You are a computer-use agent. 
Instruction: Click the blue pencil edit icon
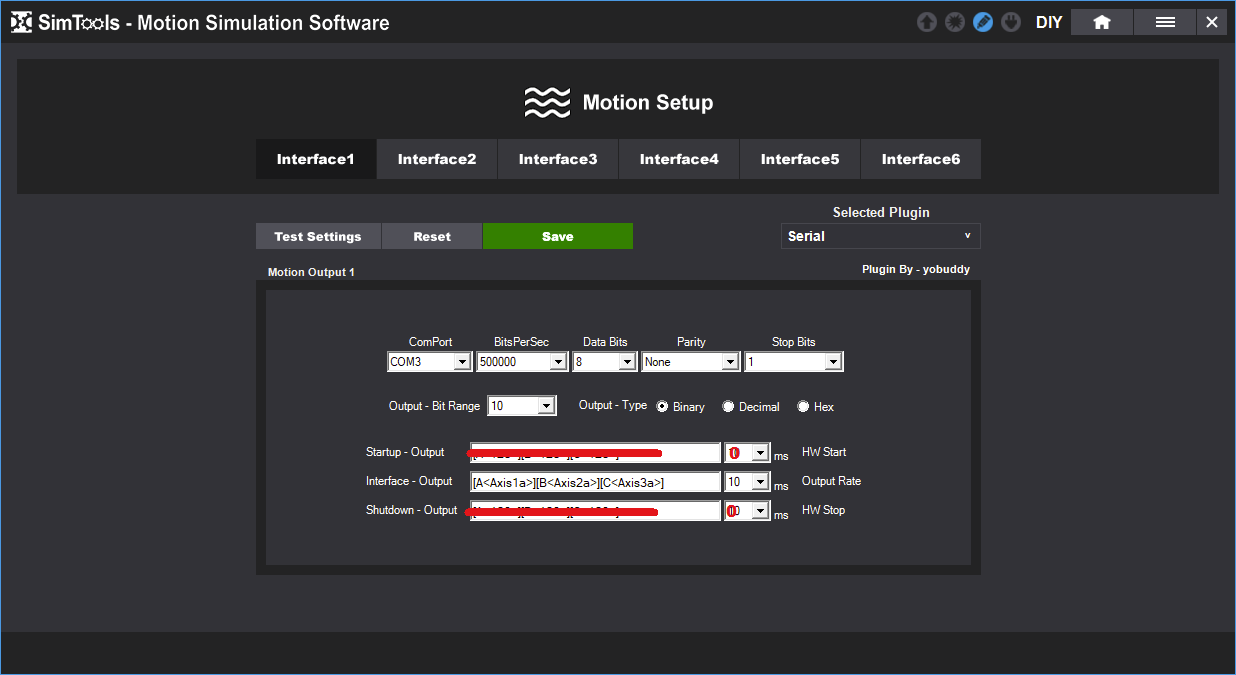(983, 22)
